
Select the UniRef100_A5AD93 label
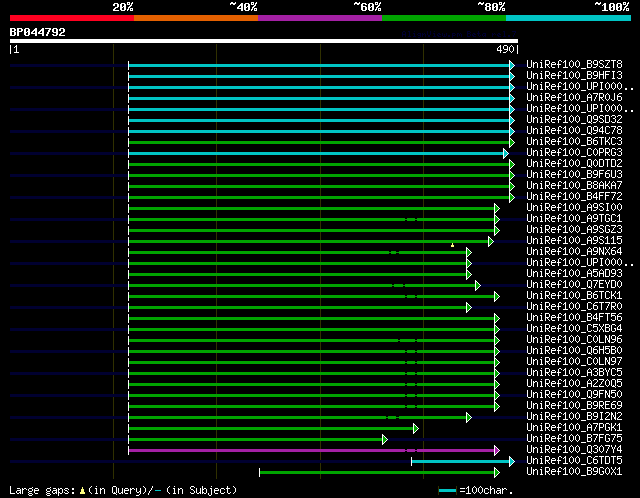pos(574,274)
